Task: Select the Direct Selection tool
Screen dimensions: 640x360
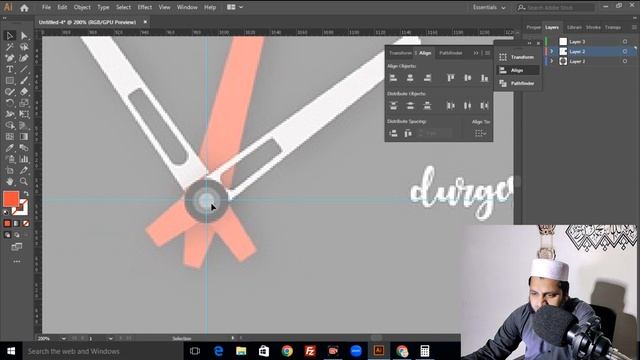Action: [24, 36]
